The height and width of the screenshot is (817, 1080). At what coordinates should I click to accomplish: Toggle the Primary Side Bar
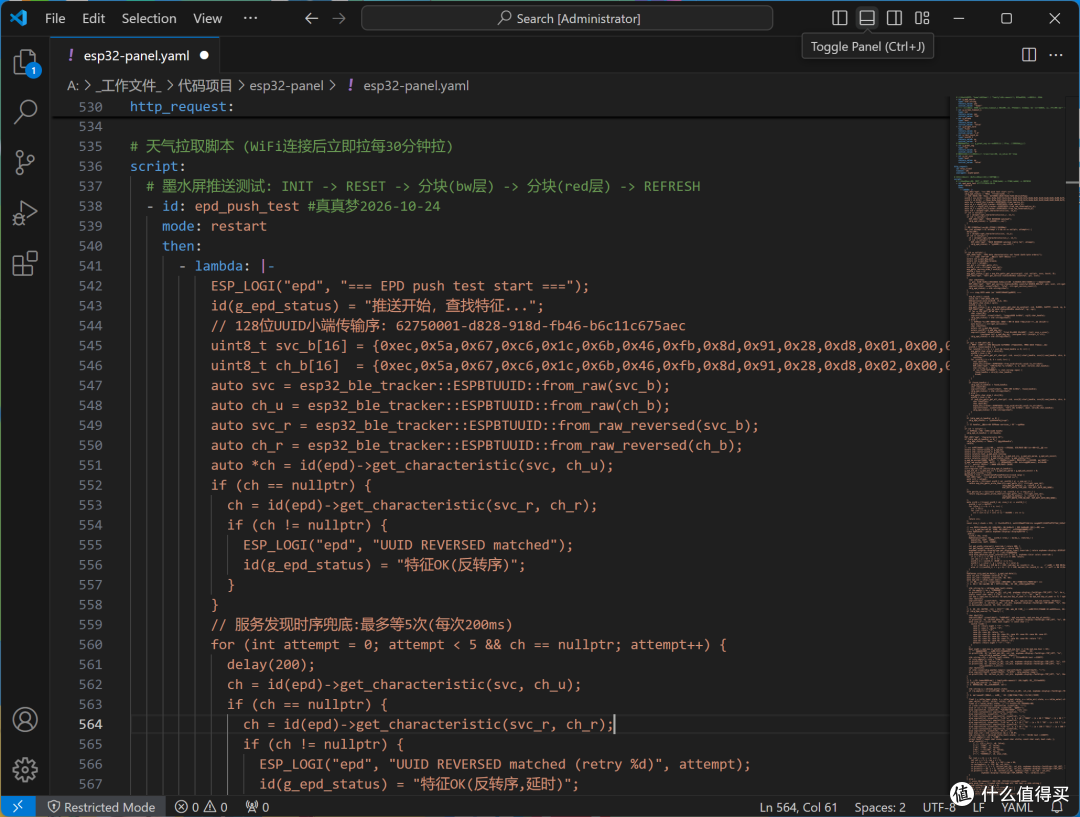tap(840, 18)
